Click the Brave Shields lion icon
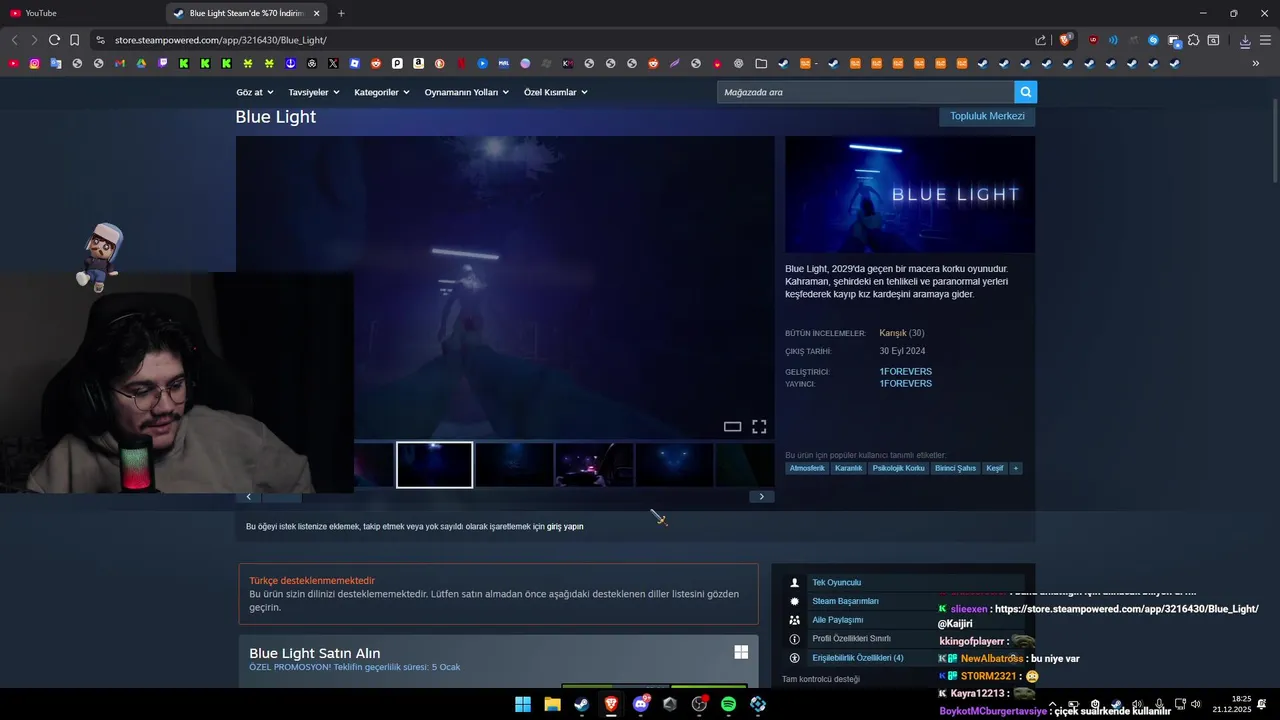This screenshot has height=720, width=1280. [1066, 40]
